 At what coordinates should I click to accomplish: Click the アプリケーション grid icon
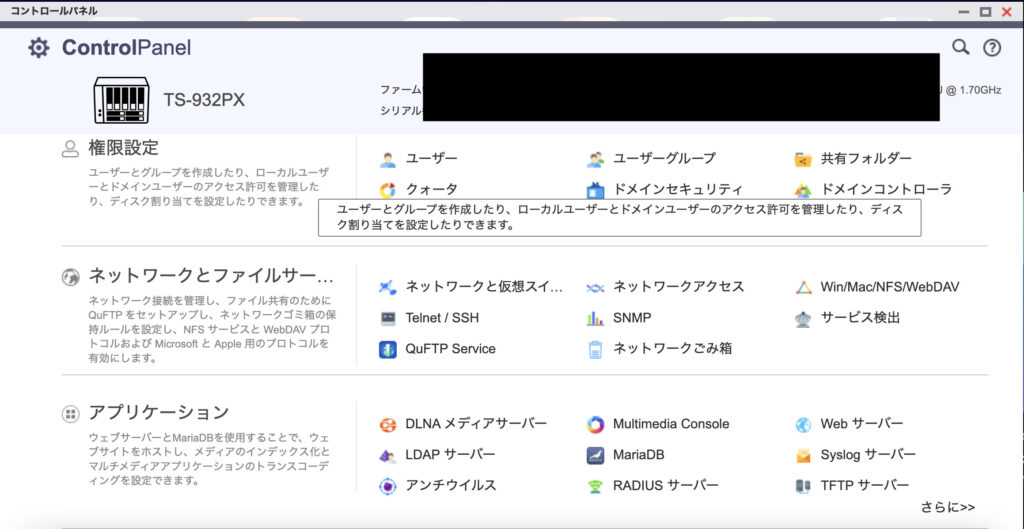pos(70,413)
